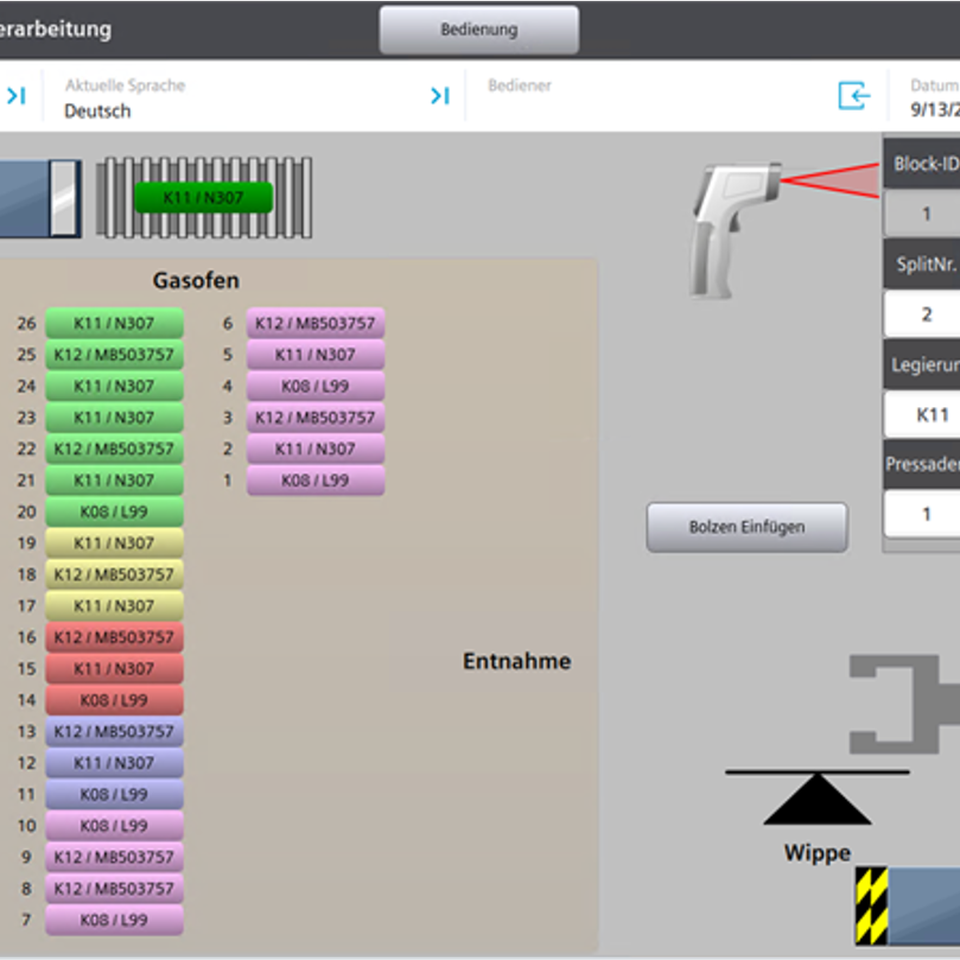The height and width of the screenshot is (960, 960).
Task: Select the green K11 / N307 billet on conveyor
Action: 203,198
